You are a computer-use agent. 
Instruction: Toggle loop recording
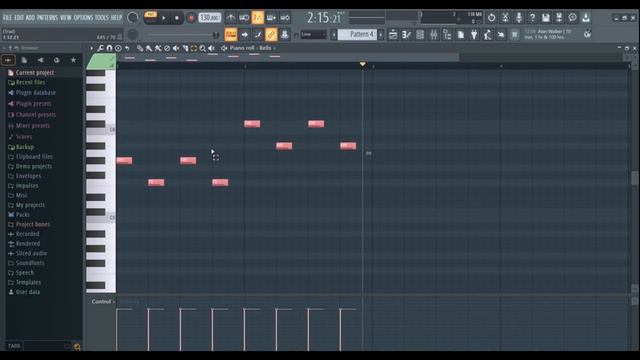coord(285,18)
